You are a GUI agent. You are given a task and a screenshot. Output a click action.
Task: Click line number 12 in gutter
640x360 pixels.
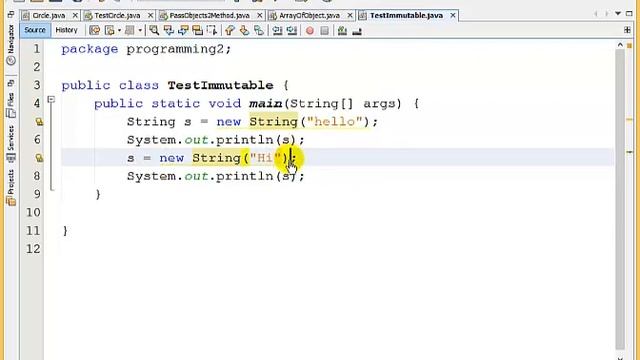pos(33,249)
